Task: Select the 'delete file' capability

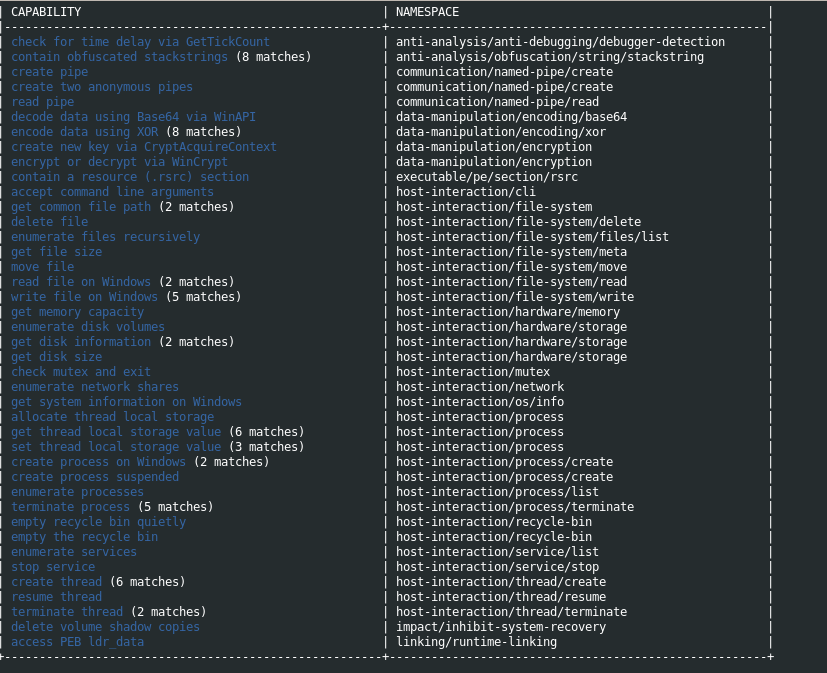Action: coord(50,222)
